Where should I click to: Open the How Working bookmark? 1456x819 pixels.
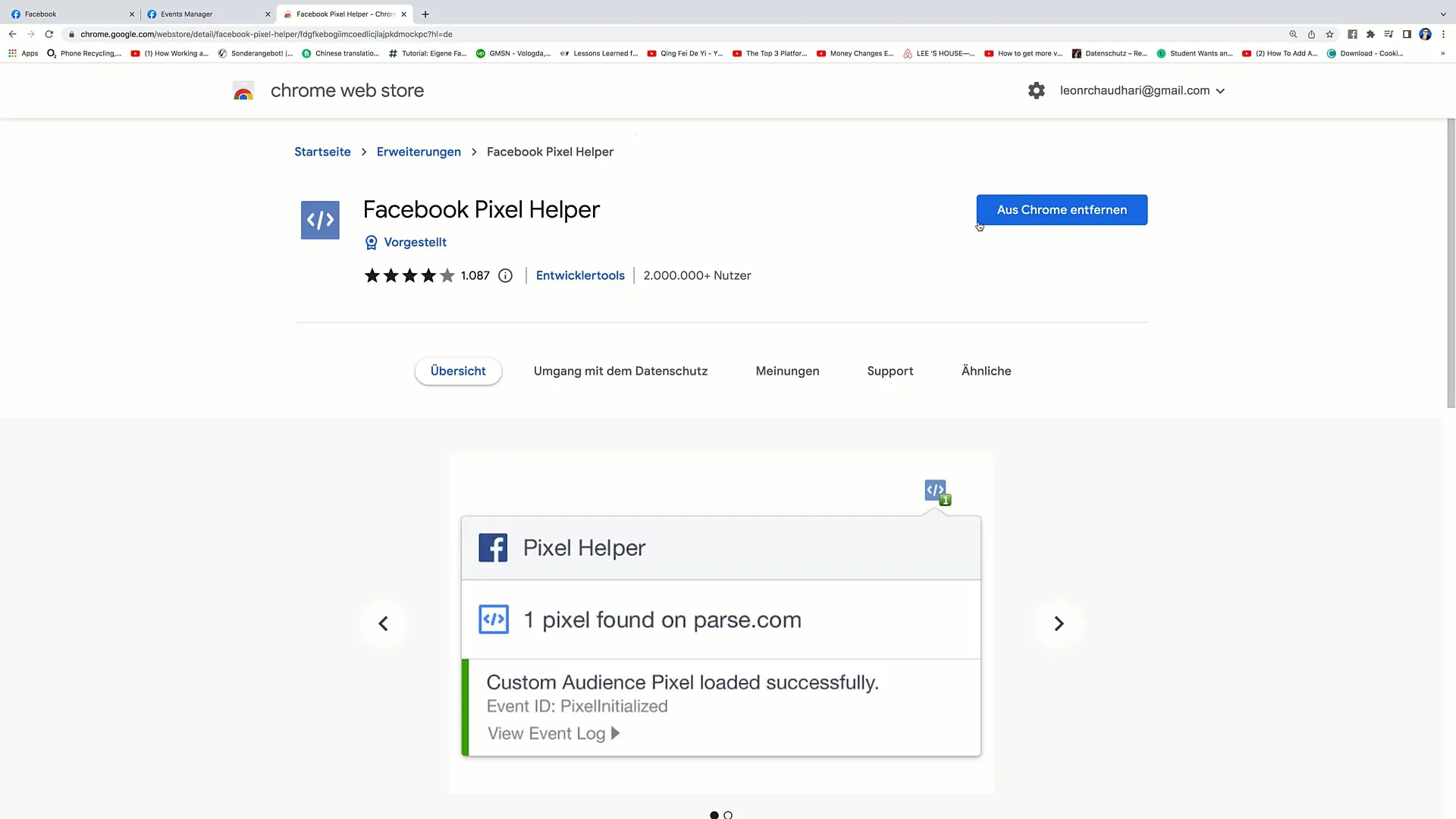coord(169,54)
